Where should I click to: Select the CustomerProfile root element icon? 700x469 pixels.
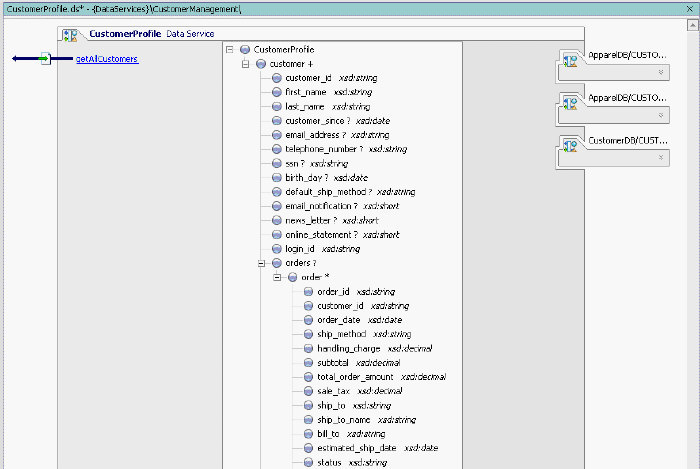click(x=245, y=50)
